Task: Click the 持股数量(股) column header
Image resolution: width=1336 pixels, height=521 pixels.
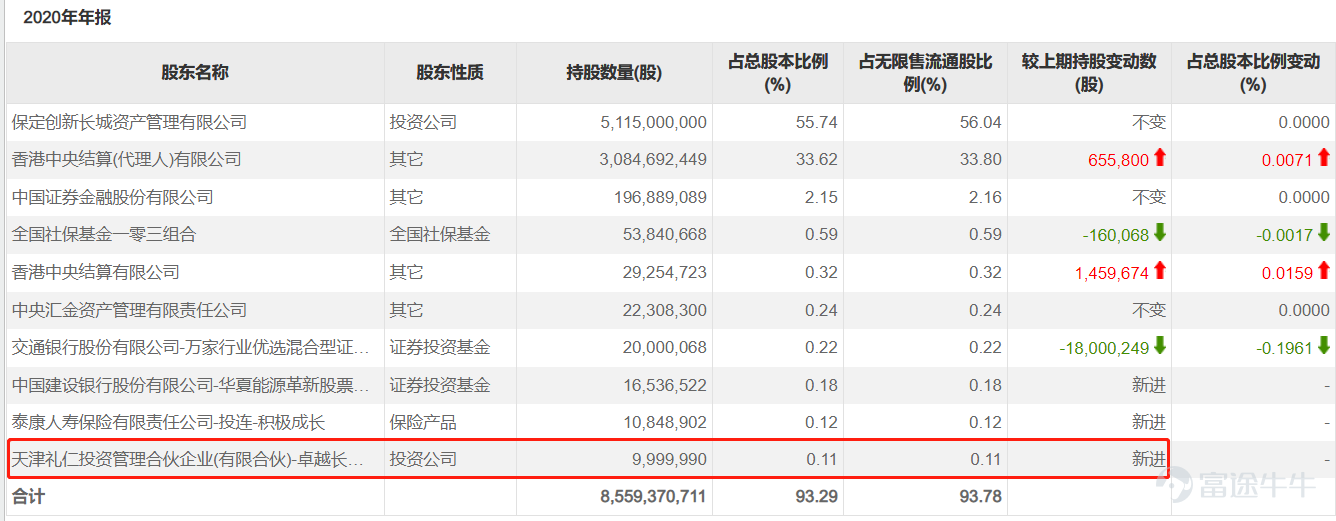Action: [x=614, y=73]
